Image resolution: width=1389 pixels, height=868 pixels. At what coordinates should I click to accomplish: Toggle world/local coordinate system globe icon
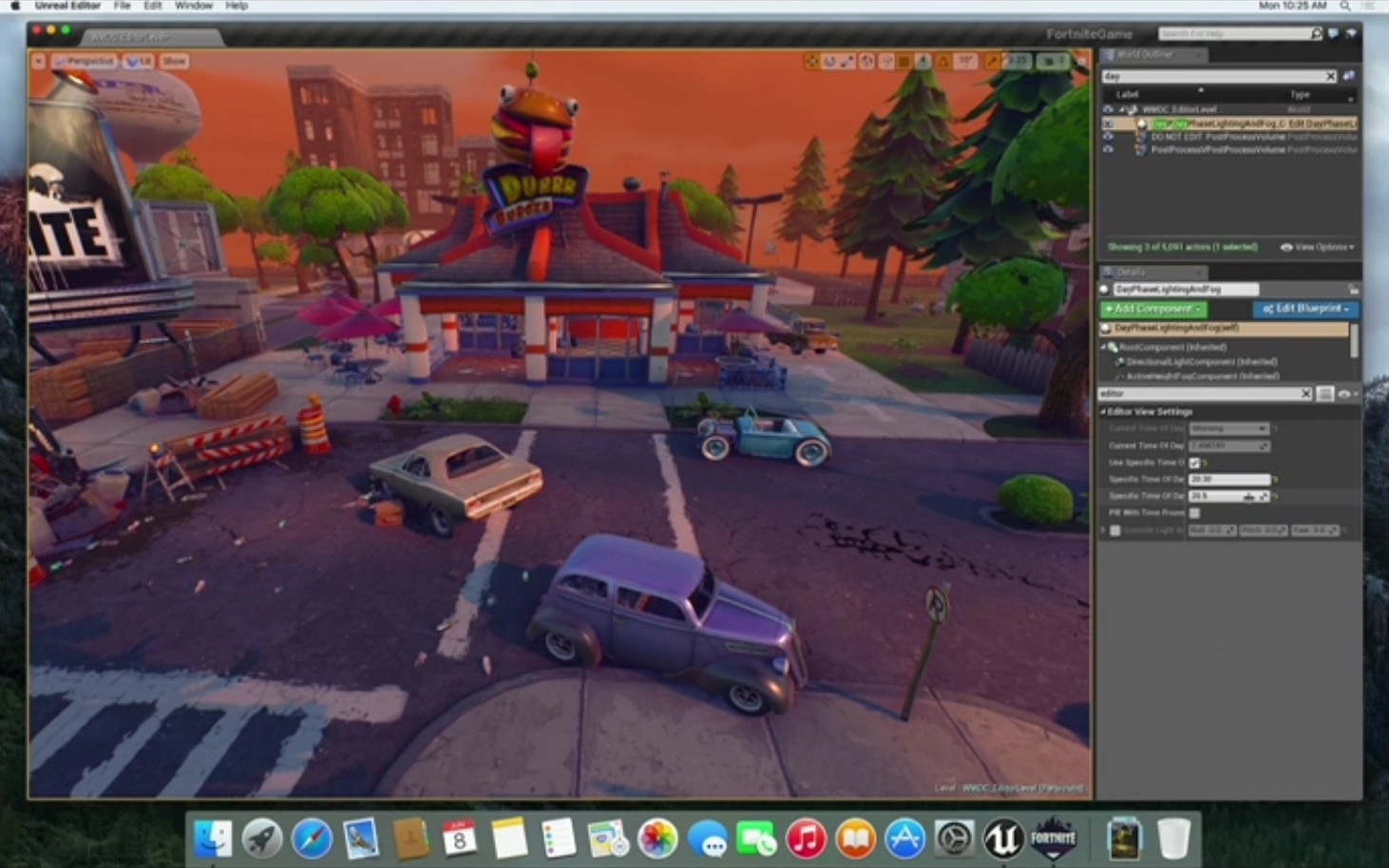click(x=866, y=61)
